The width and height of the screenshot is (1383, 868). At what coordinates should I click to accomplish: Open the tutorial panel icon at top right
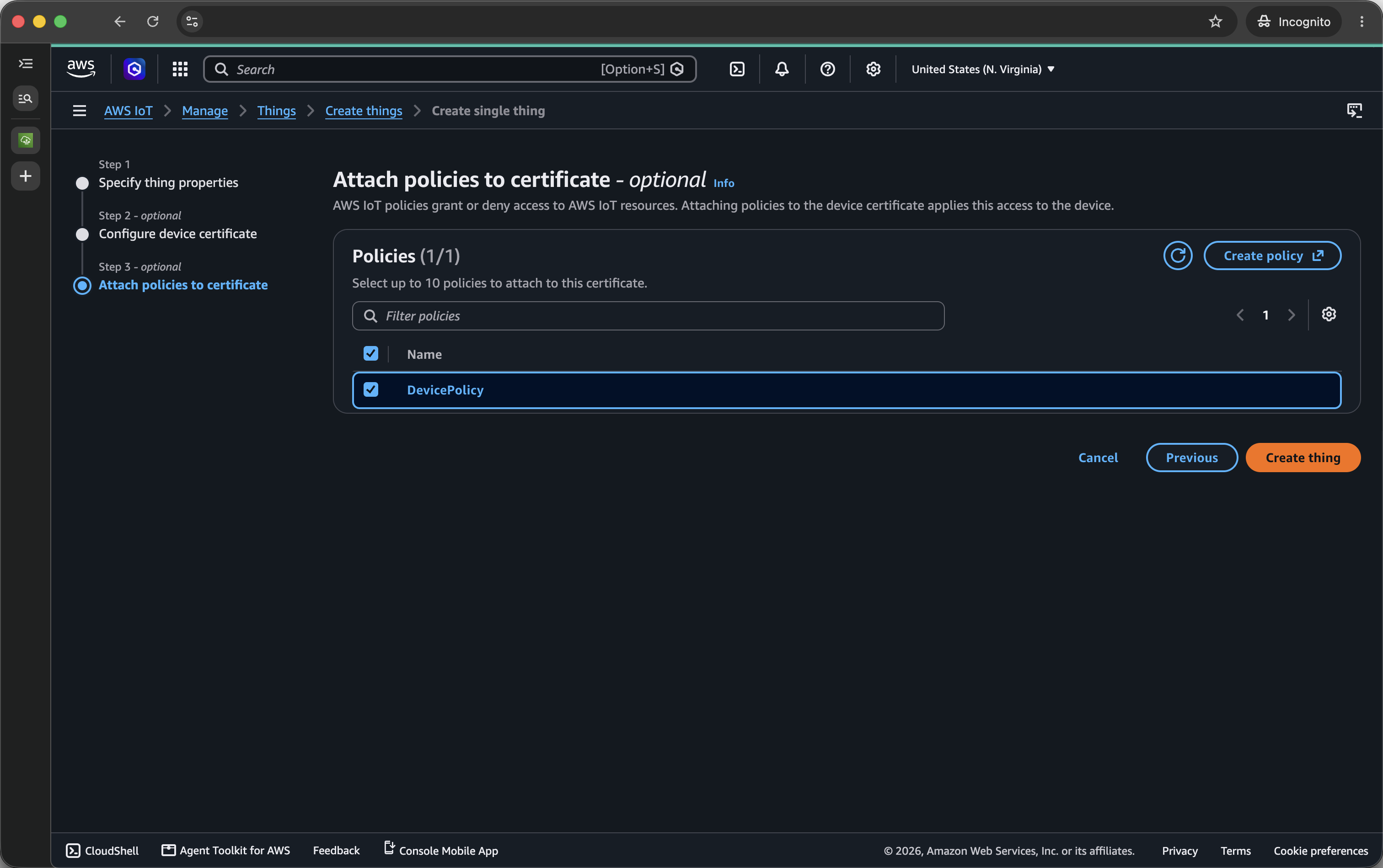1354,110
